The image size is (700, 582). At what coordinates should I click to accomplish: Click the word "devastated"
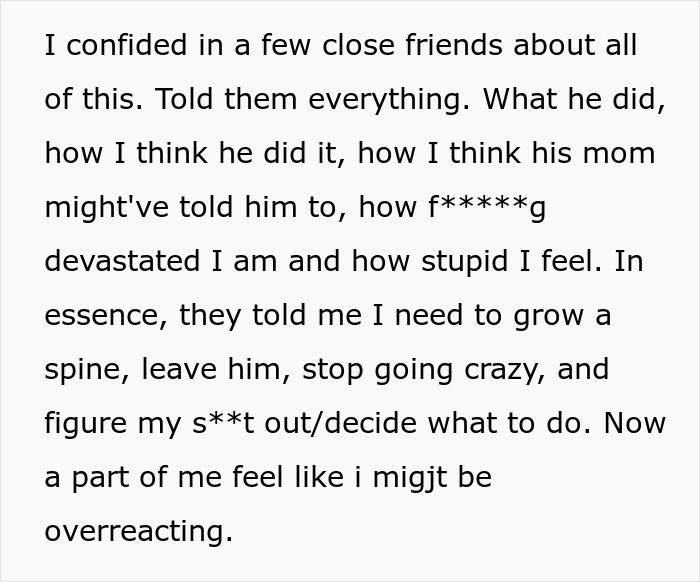pyautogui.click(x=122, y=261)
